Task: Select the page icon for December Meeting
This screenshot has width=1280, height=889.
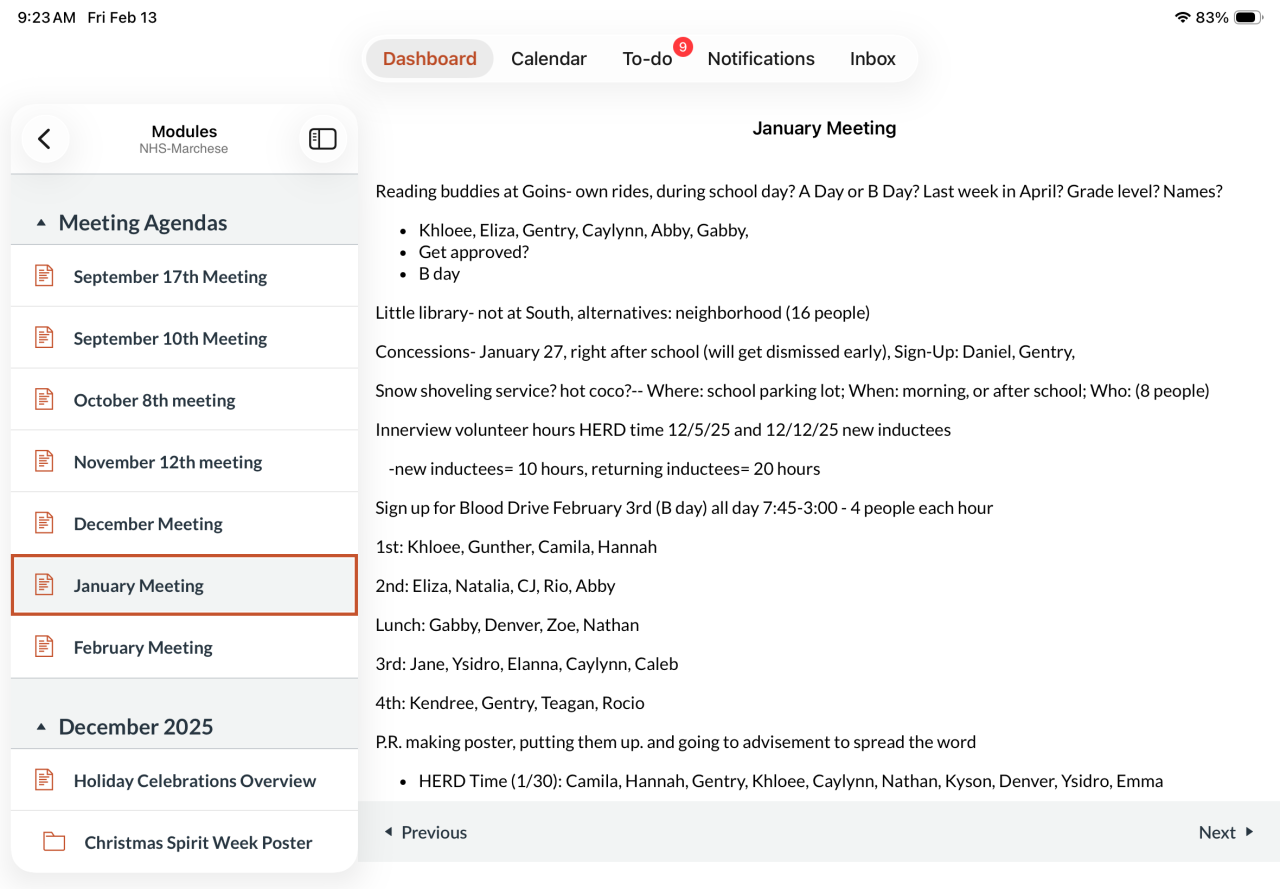Action: pos(44,523)
